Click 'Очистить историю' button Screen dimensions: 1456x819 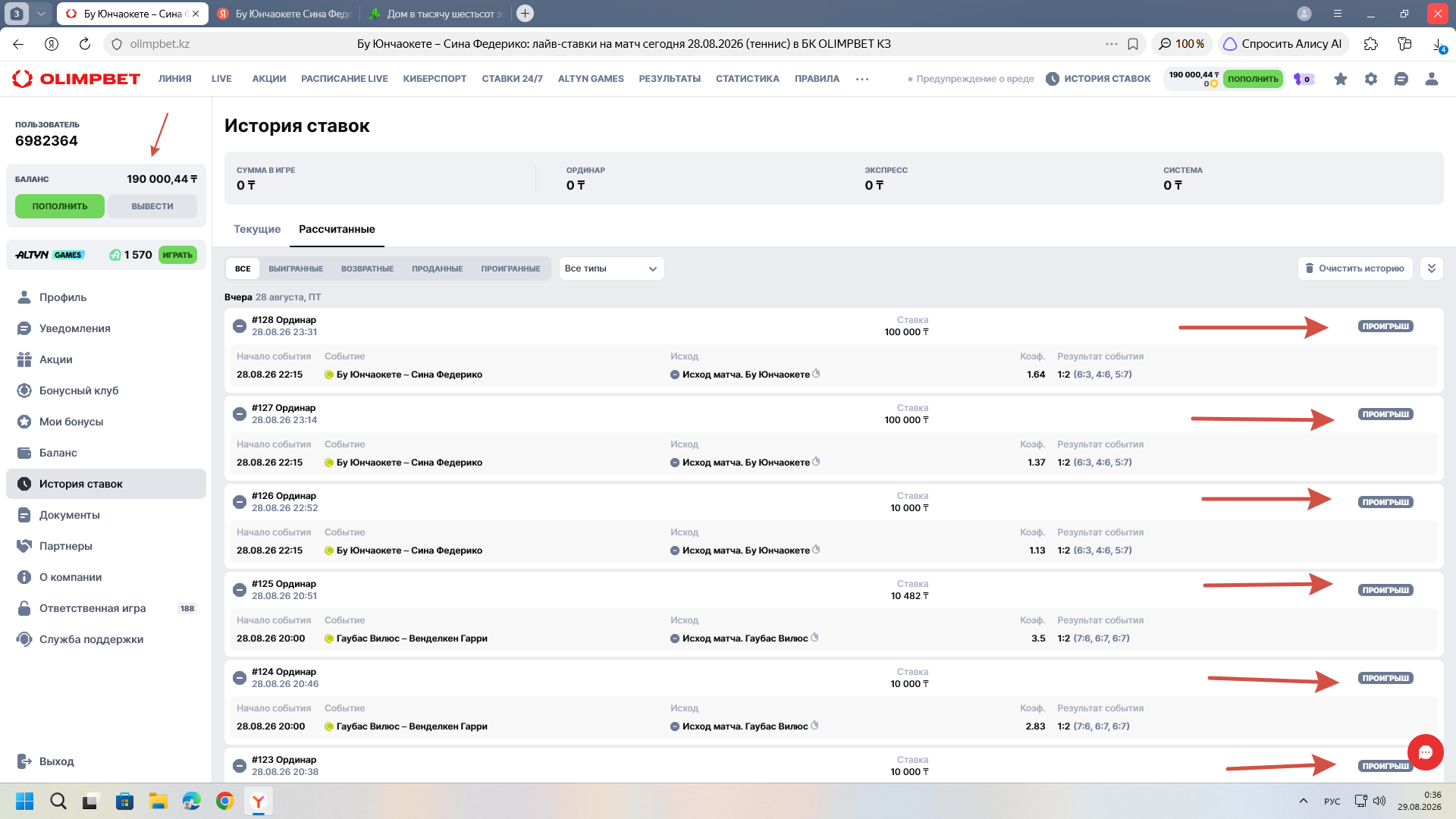coord(1355,268)
